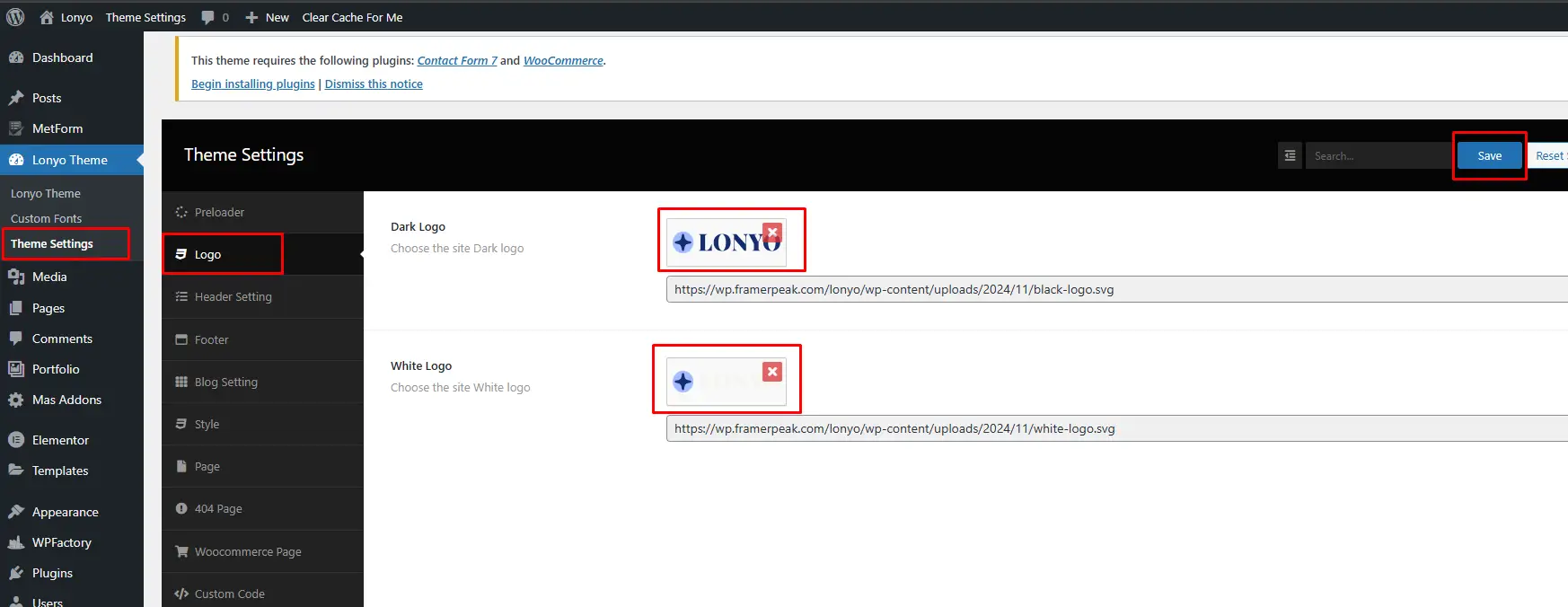Click the Portfolio icon in sidebar
This screenshot has height=607, width=1568.
(16, 369)
